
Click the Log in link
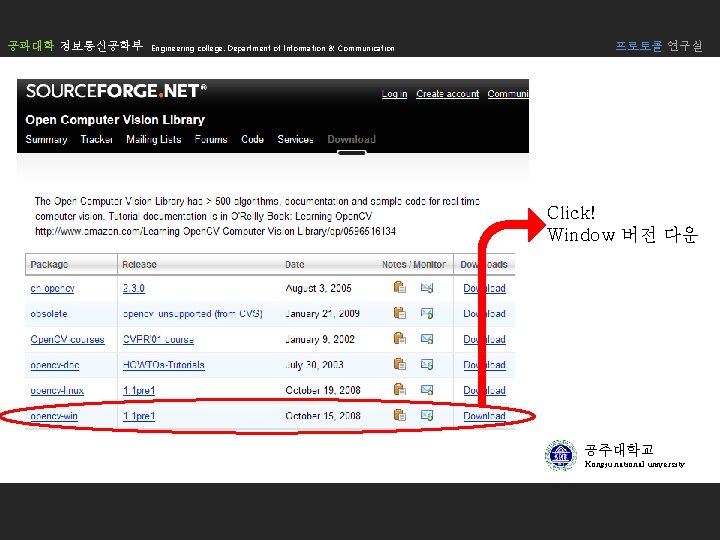point(394,94)
